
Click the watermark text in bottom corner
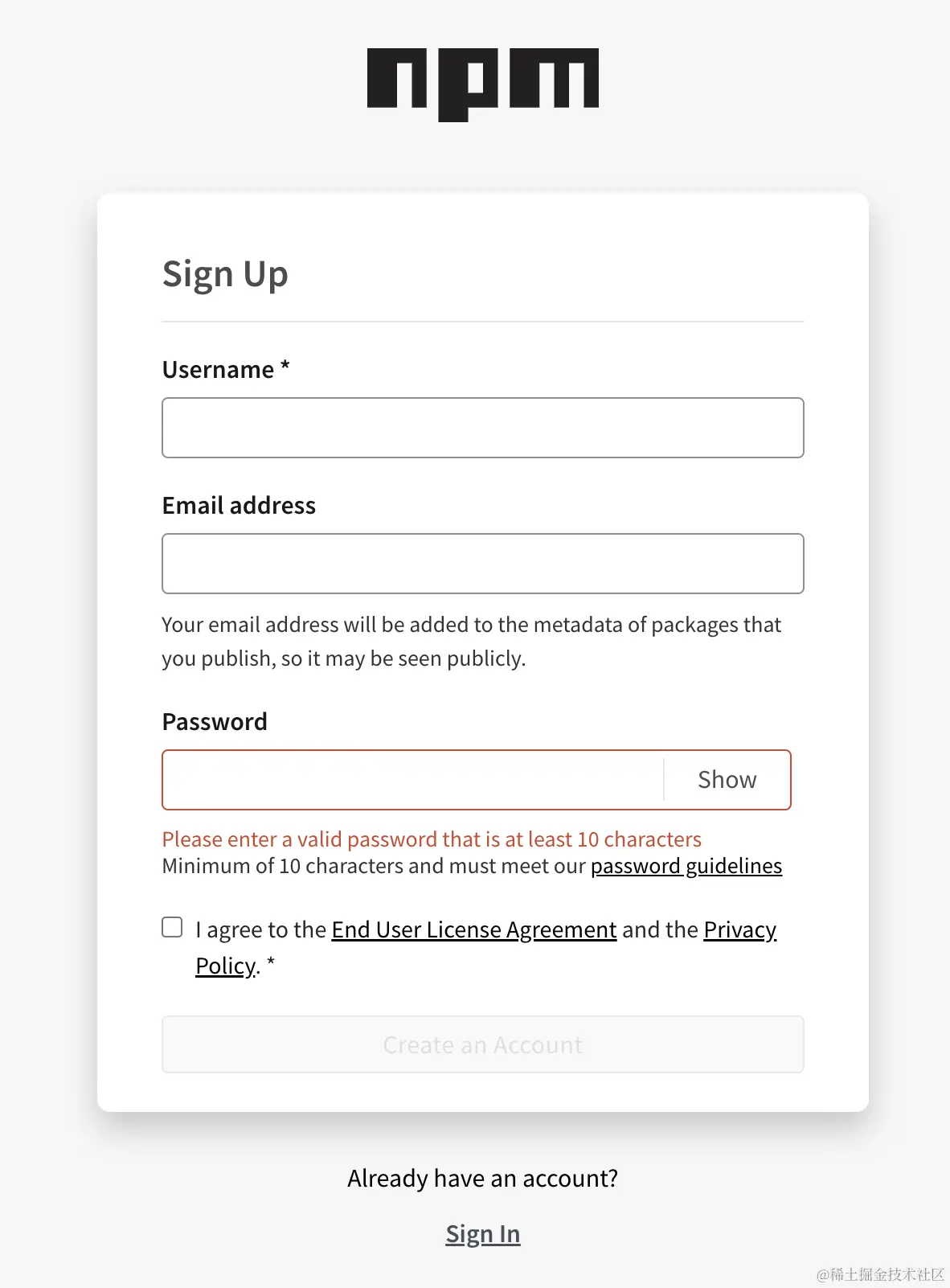click(x=880, y=1274)
